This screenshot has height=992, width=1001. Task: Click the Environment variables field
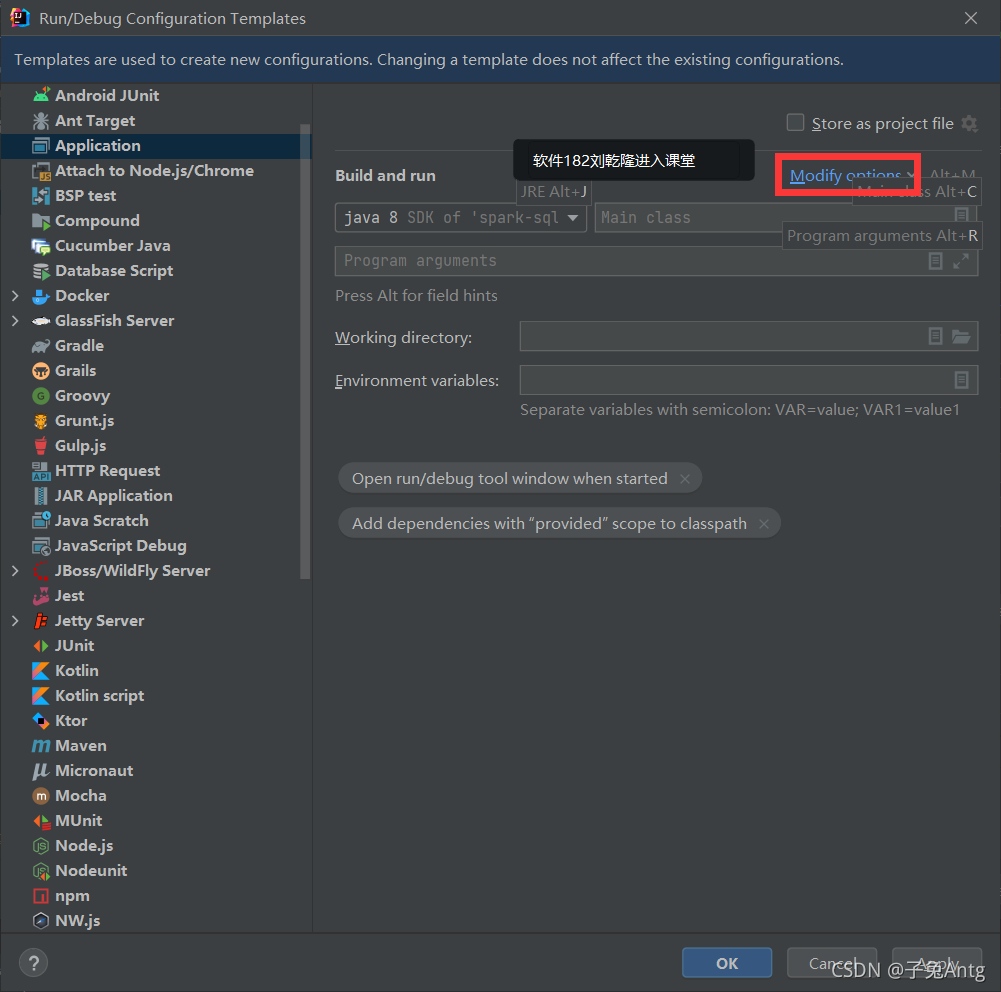749,380
